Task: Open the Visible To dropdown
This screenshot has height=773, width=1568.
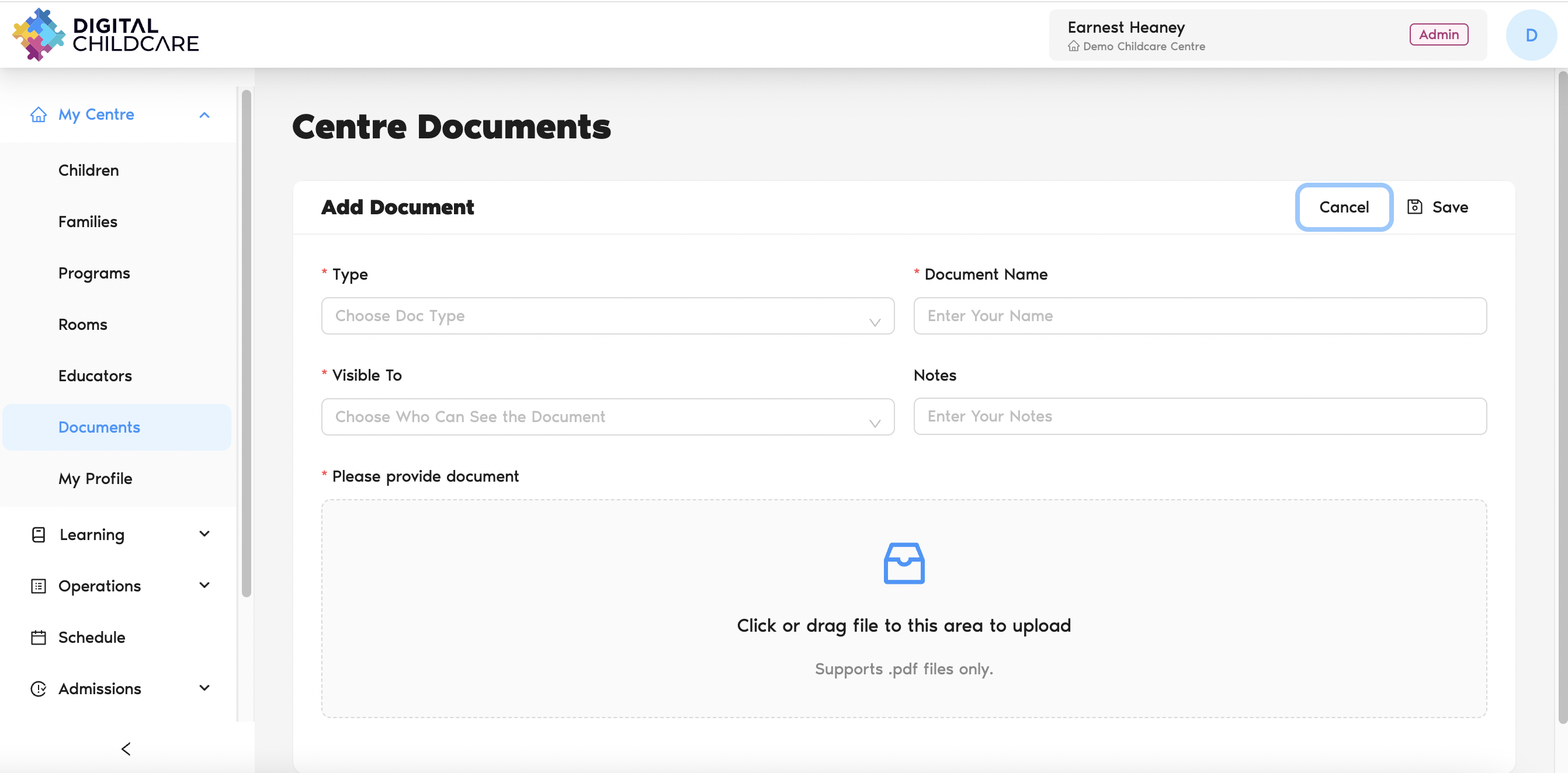Action: (x=608, y=417)
